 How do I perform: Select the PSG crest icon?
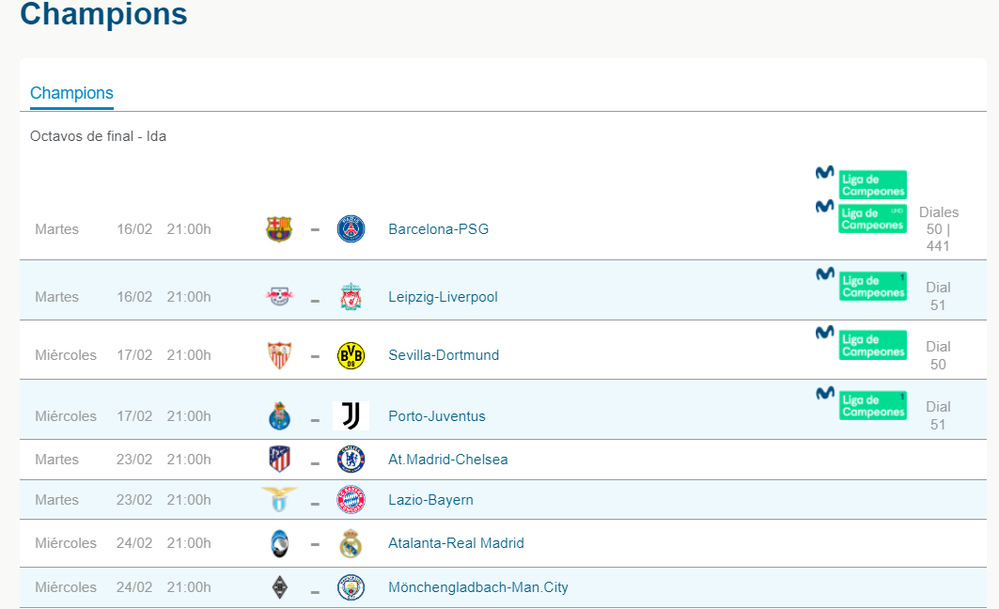click(351, 228)
